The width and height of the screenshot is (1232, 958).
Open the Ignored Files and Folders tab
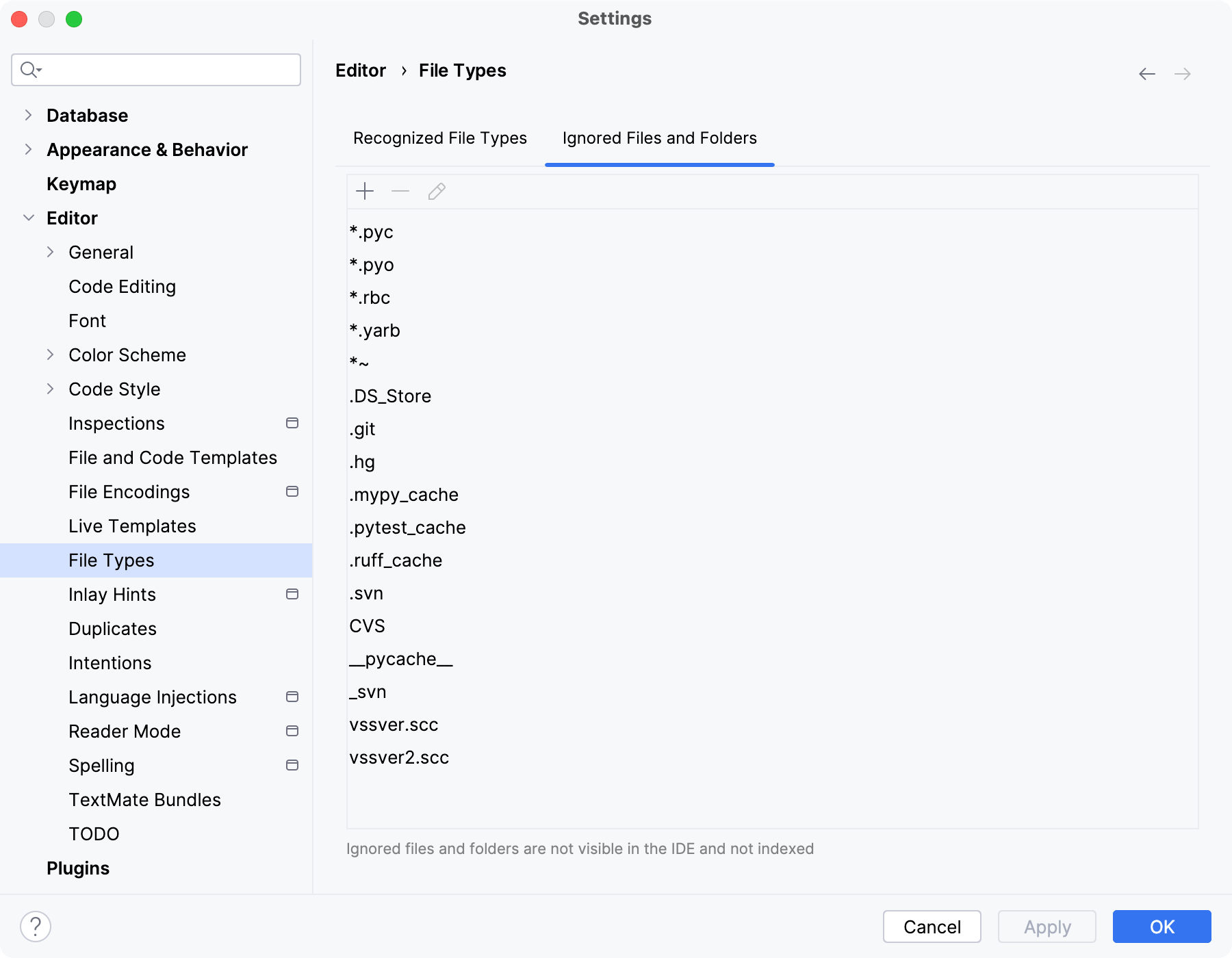click(659, 138)
